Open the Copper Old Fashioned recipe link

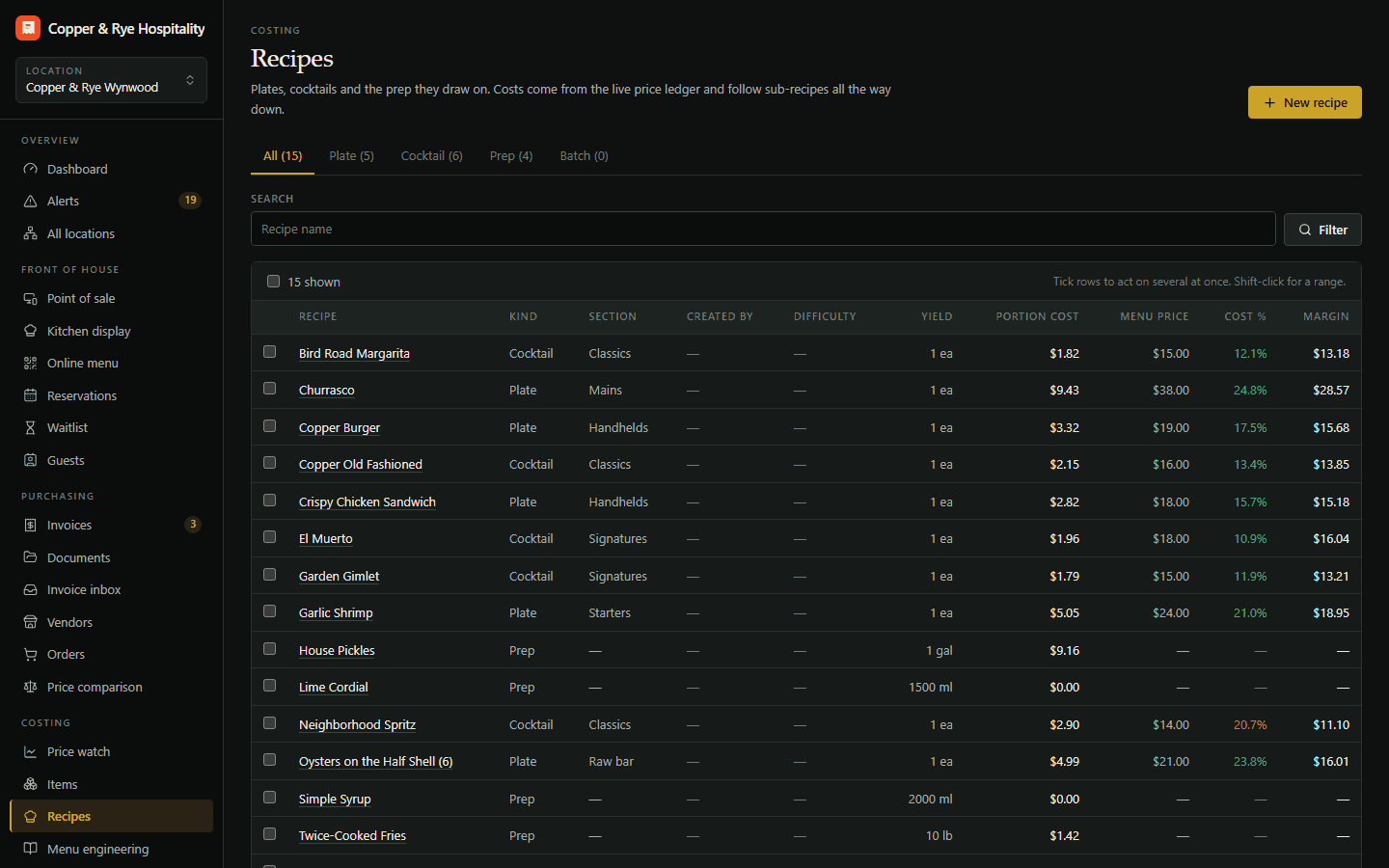(361, 465)
